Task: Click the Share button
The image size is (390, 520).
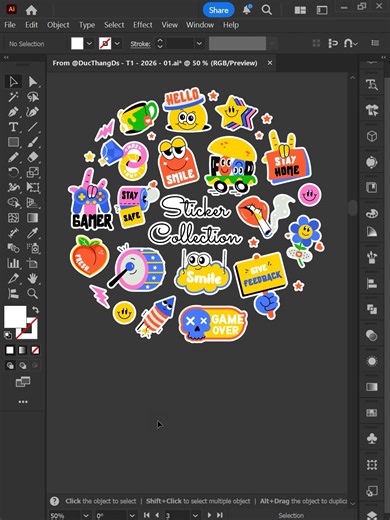Action: pyautogui.click(x=219, y=10)
